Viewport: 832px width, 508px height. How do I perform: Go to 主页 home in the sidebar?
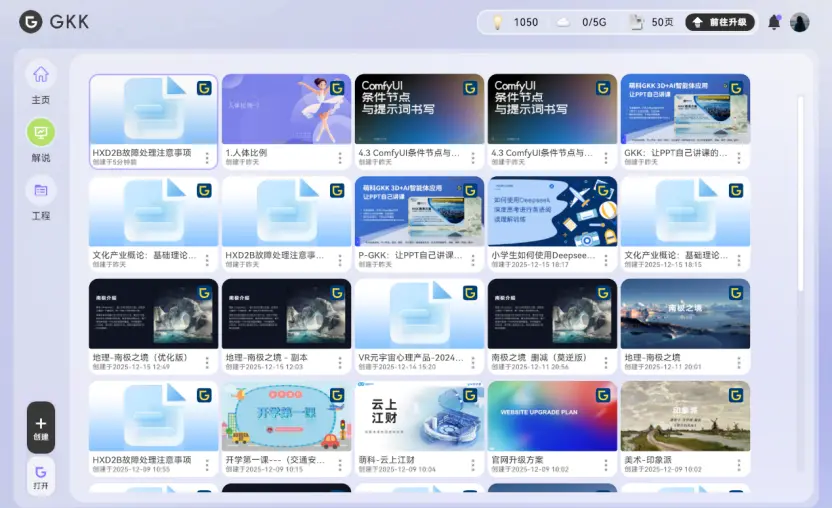(x=41, y=75)
